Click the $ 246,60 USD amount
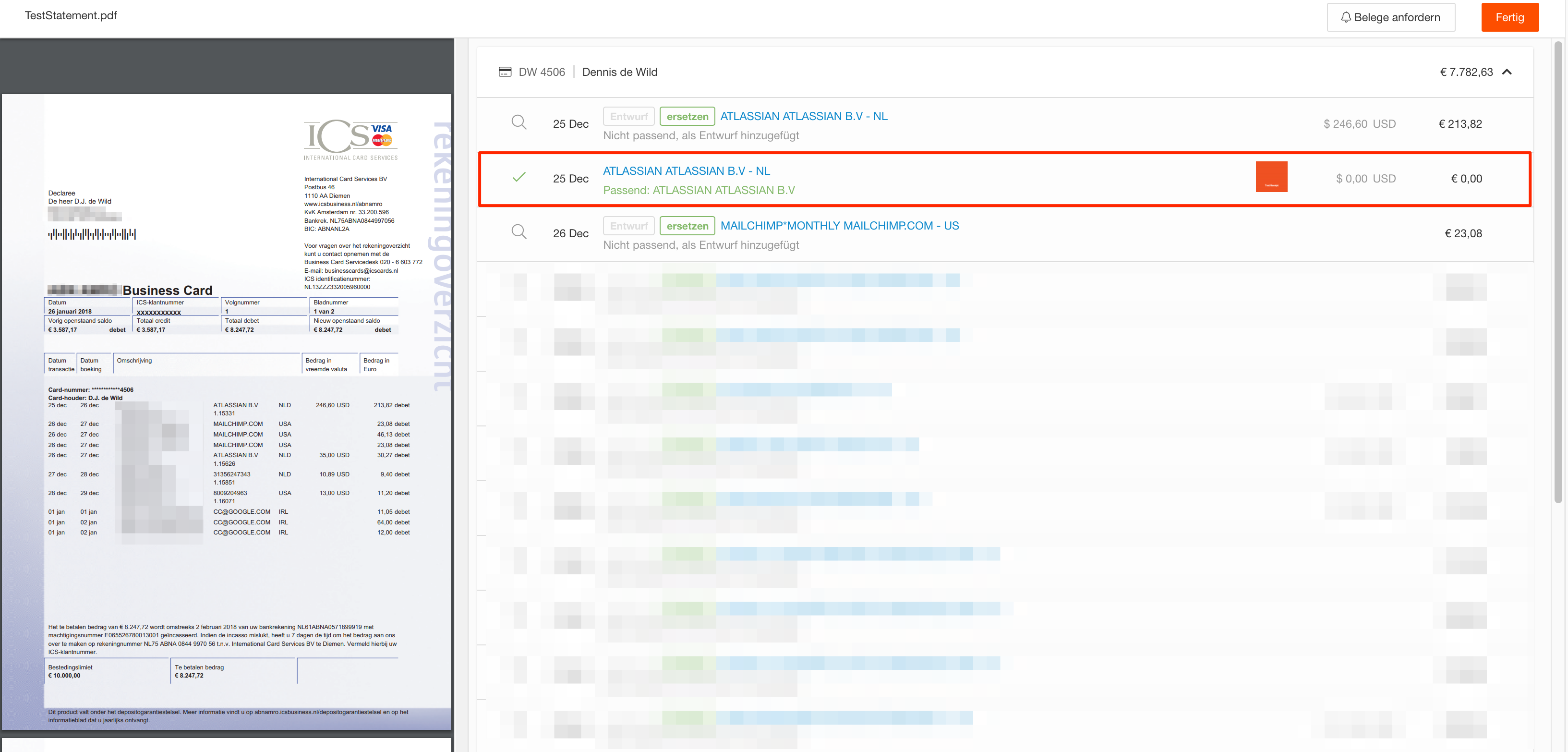This screenshot has width=1568, height=752. pyautogui.click(x=1359, y=123)
